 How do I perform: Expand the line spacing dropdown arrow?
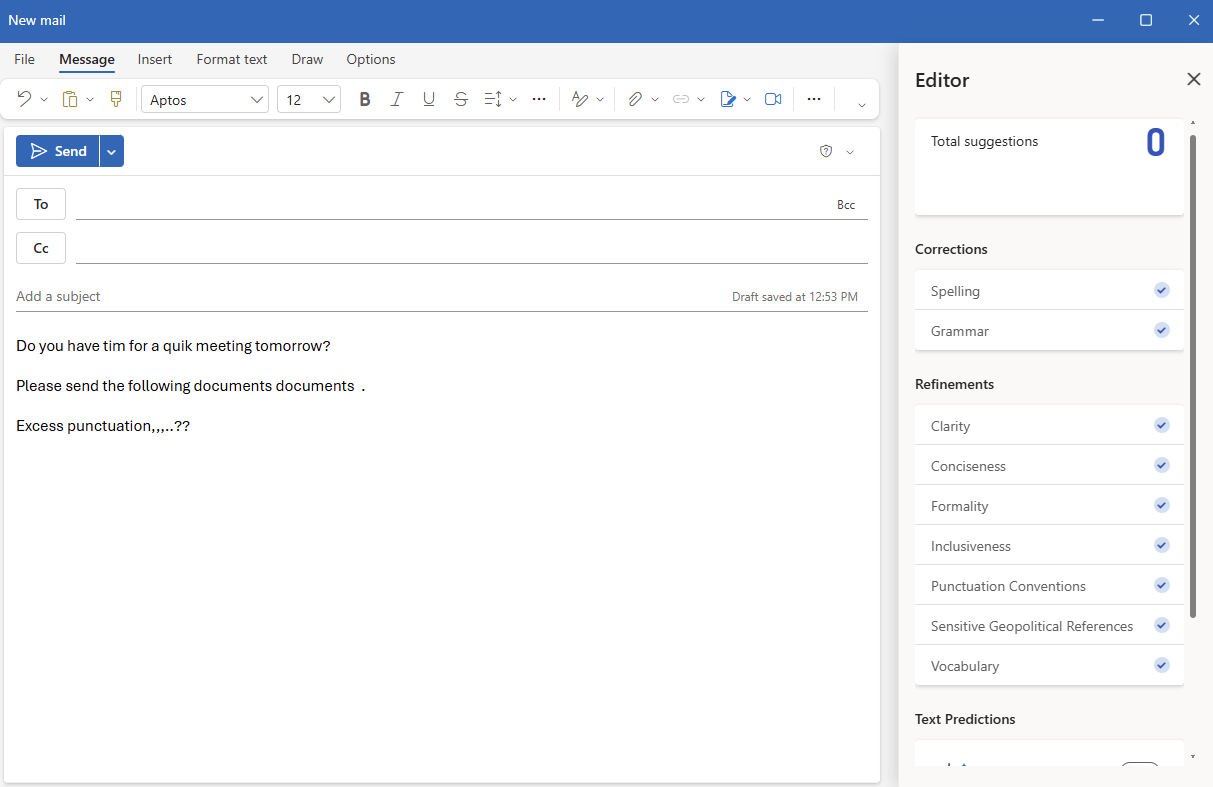pos(513,100)
